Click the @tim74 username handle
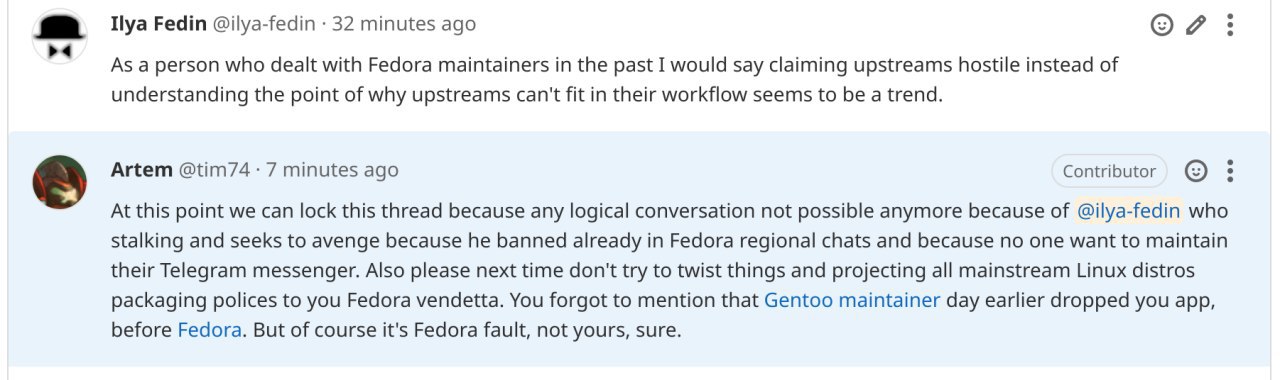1280x380 pixels. [214, 170]
